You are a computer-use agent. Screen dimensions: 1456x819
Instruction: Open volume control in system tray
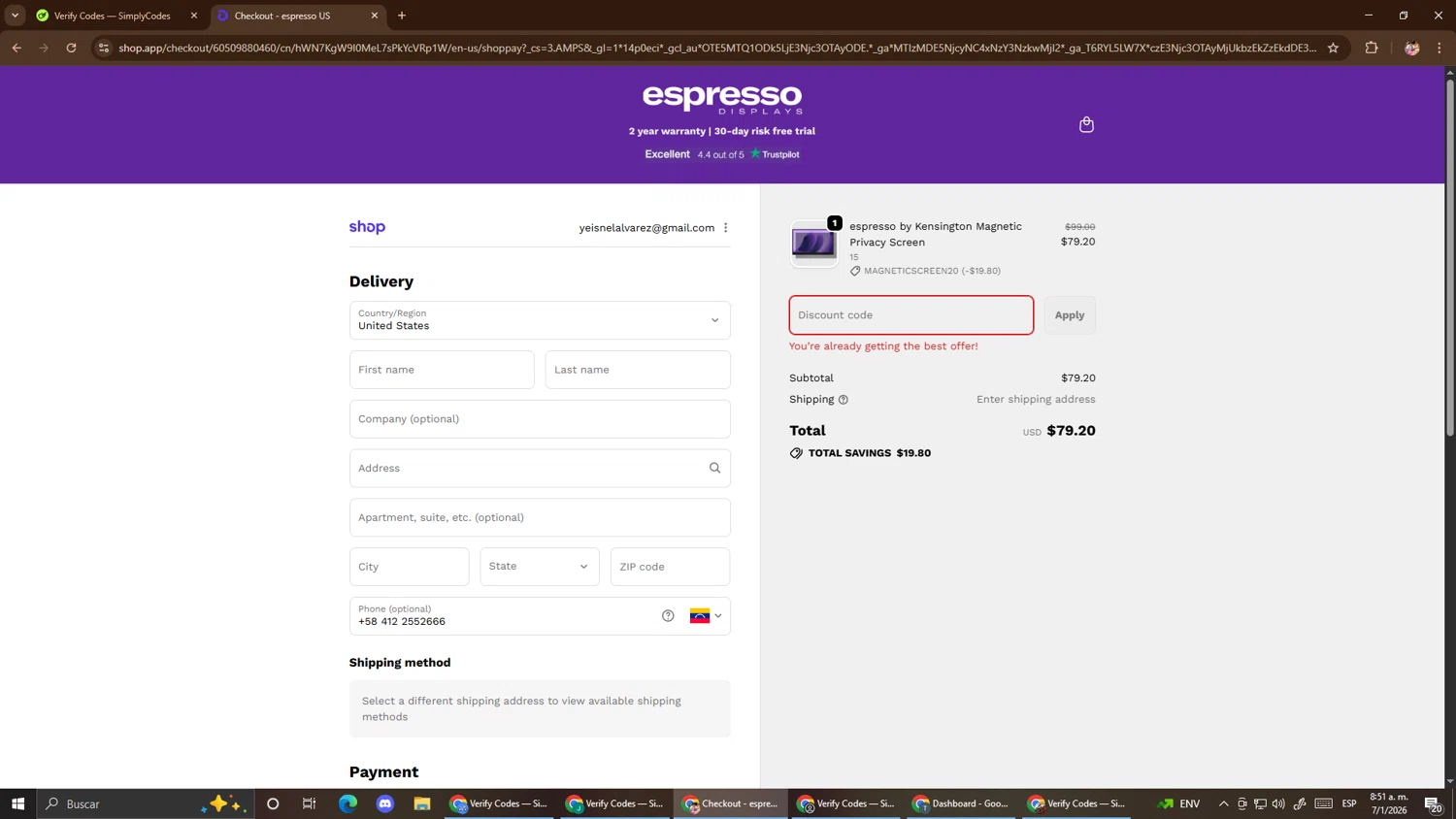click(1278, 803)
